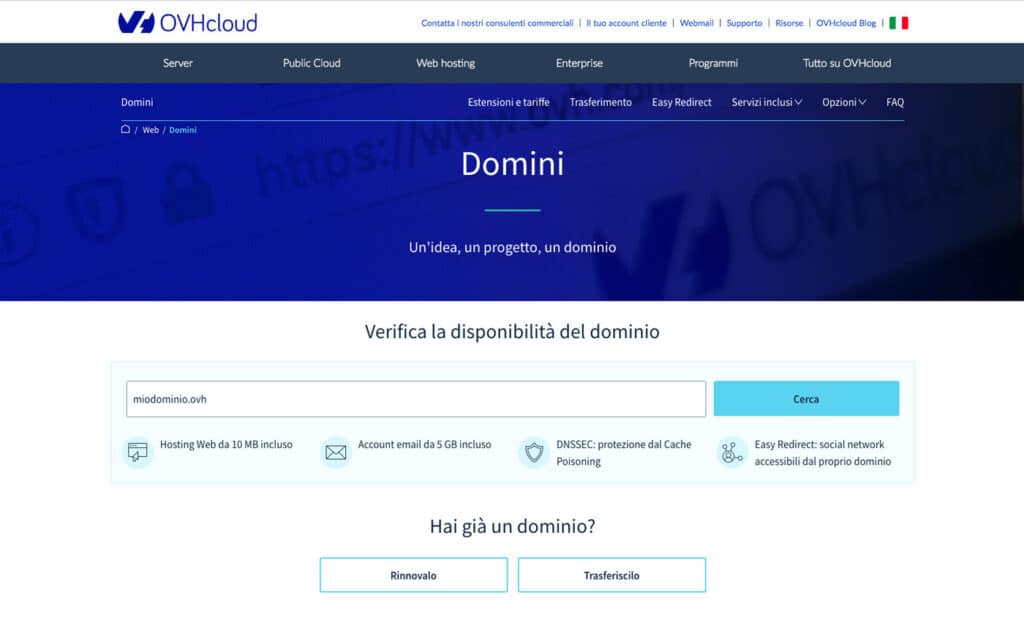Click the Rinnovalo button
Screen dimensions: 1024x628
413,574
